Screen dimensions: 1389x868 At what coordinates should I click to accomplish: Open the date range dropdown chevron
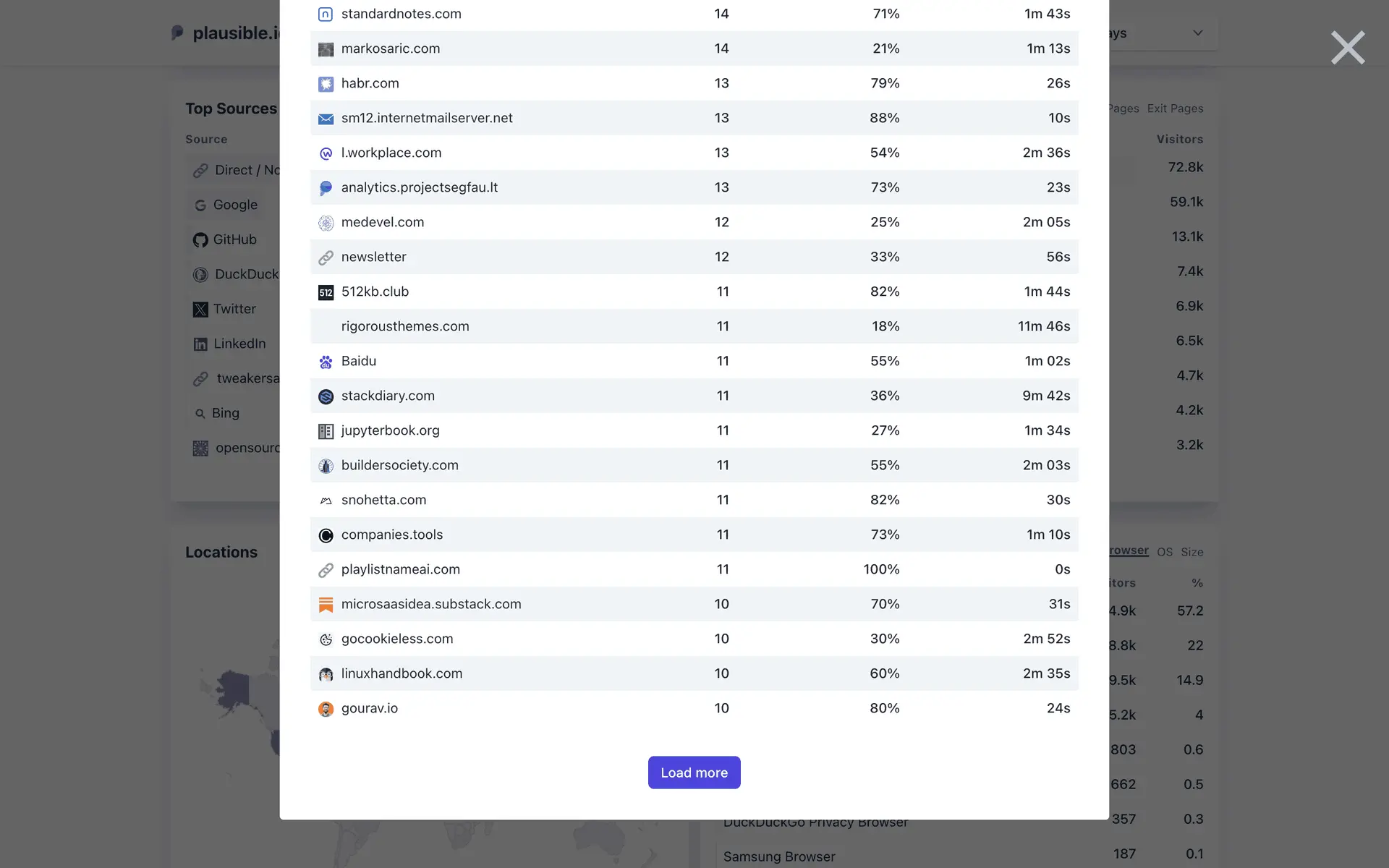(x=1198, y=33)
